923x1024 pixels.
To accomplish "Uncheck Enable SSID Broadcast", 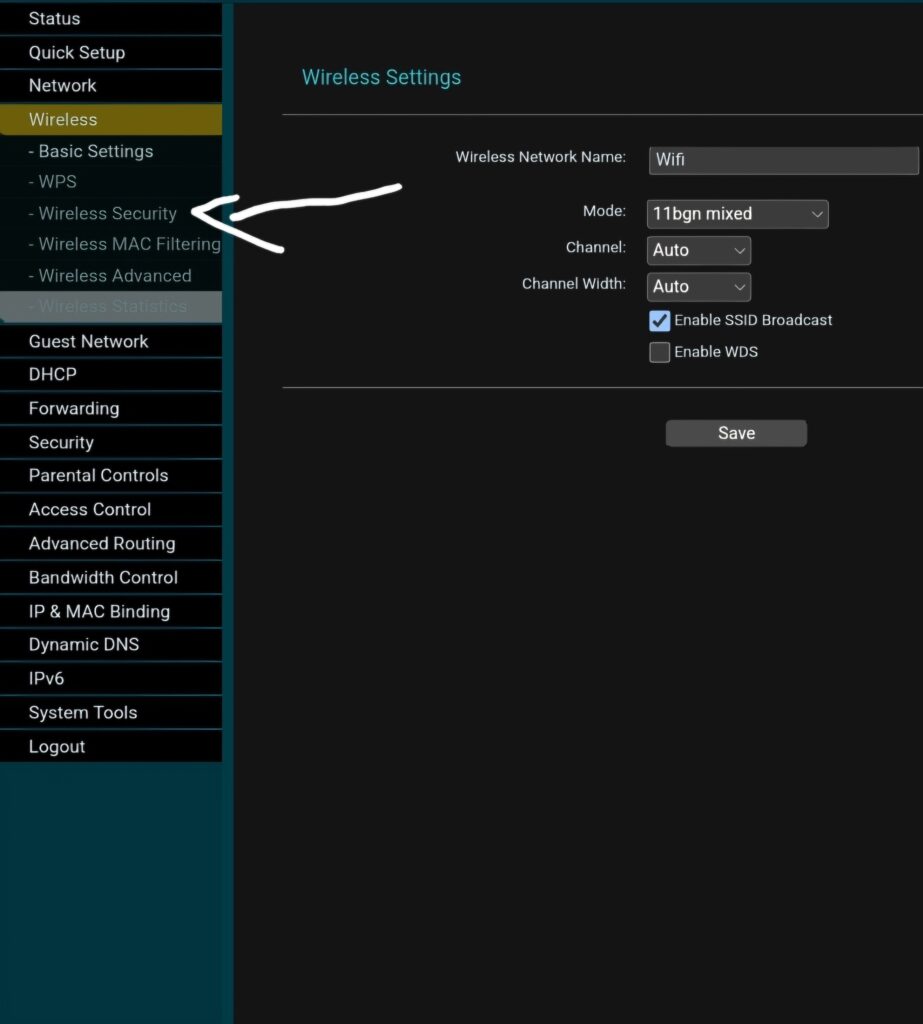I will click(x=659, y=321).
